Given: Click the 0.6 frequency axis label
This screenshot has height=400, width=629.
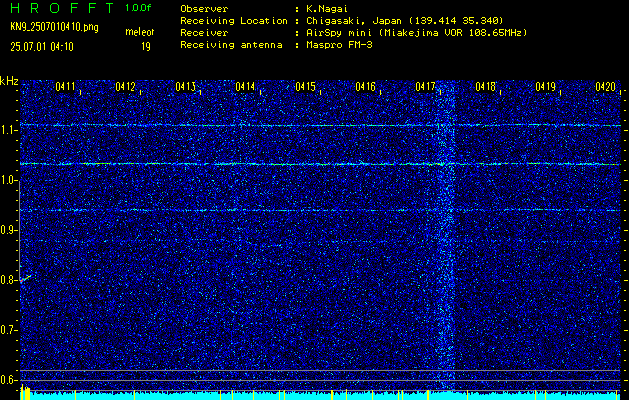Looking at the screenshot, I should [x=8, y=380].
